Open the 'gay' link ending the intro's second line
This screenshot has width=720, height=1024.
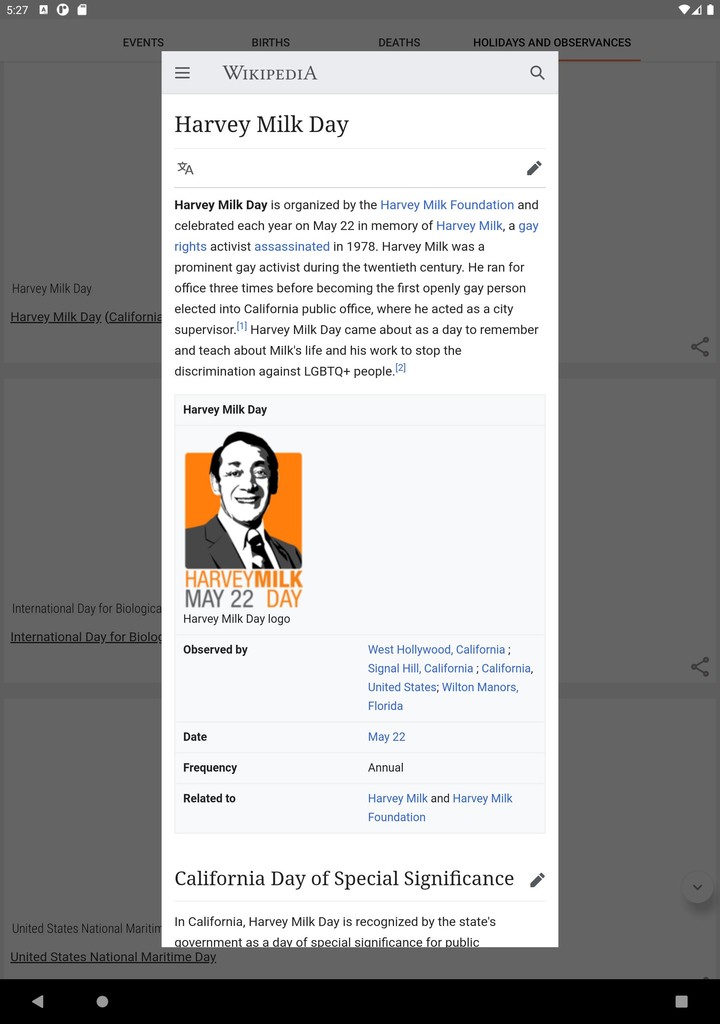click(529, 226)
